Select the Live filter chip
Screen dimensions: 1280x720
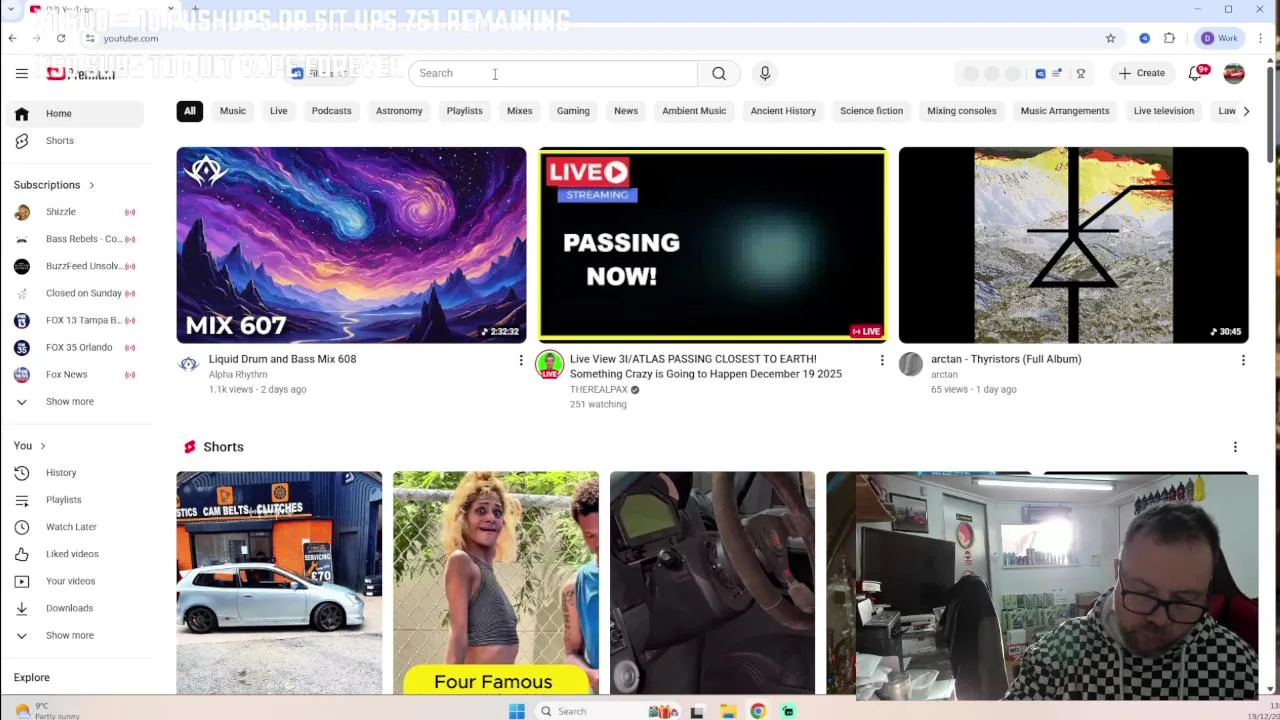tap(279, 111)
